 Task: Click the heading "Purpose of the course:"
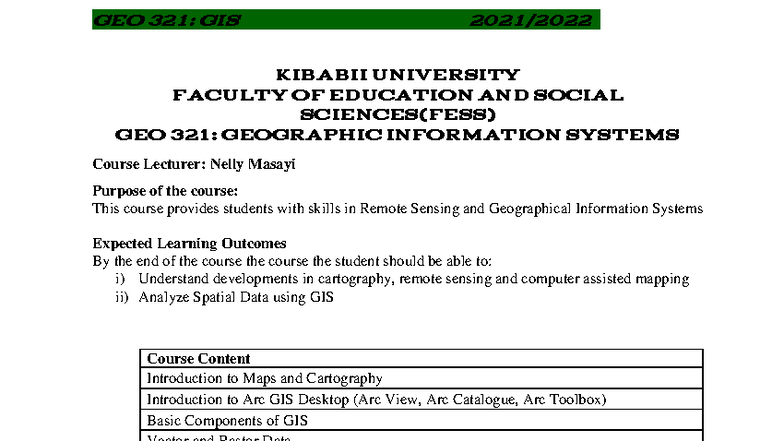[x=165, y=190]
